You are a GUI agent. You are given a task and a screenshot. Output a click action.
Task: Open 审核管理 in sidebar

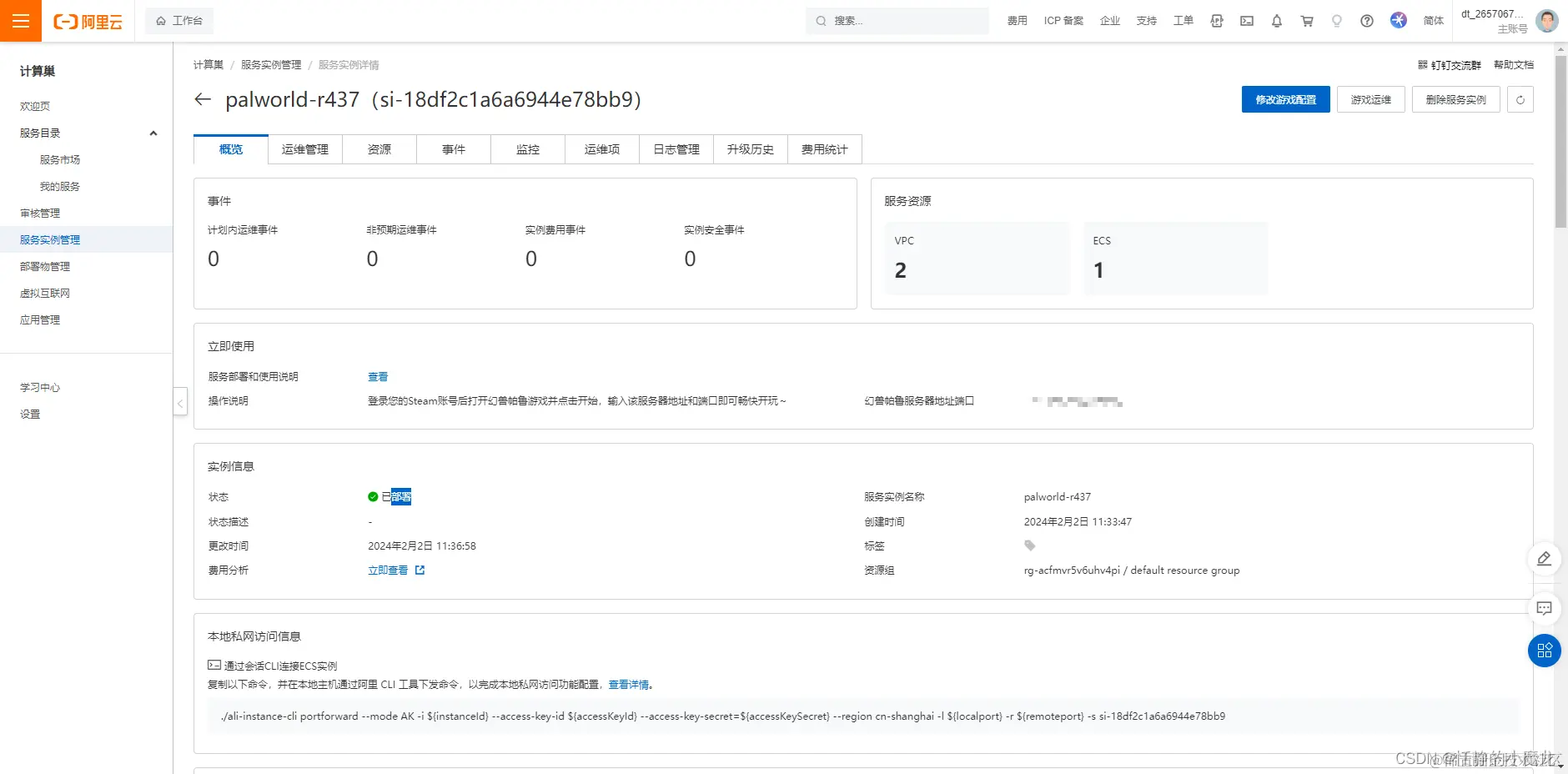[x=40, y=213]
